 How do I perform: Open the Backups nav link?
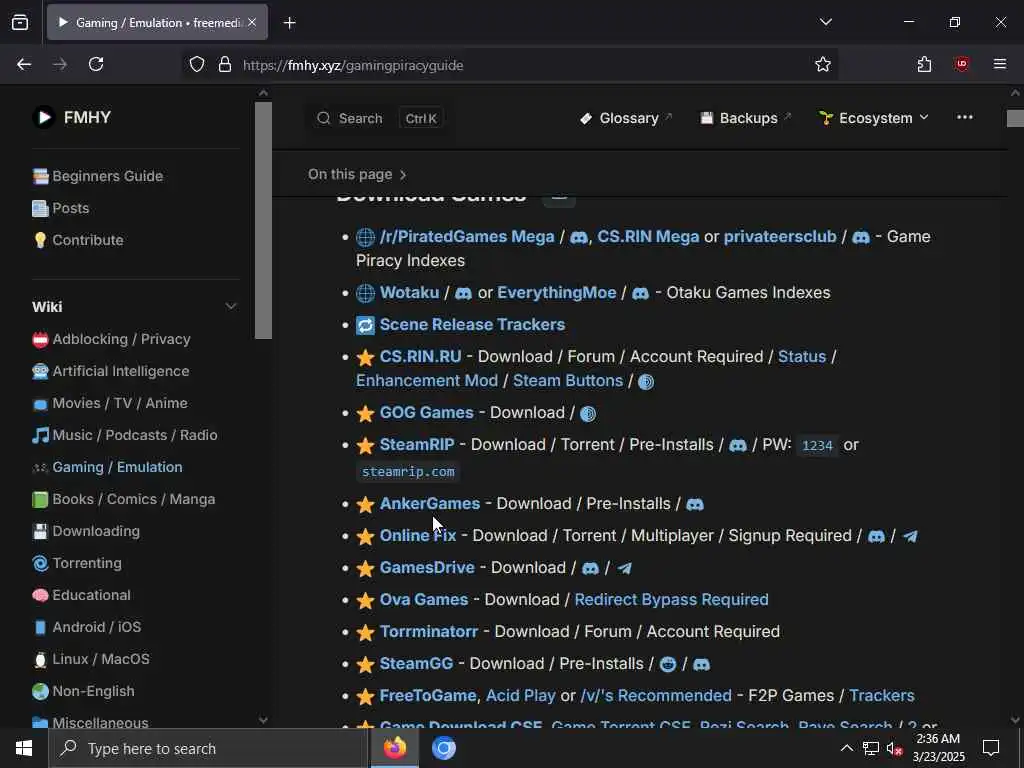(x=745, y=118)
